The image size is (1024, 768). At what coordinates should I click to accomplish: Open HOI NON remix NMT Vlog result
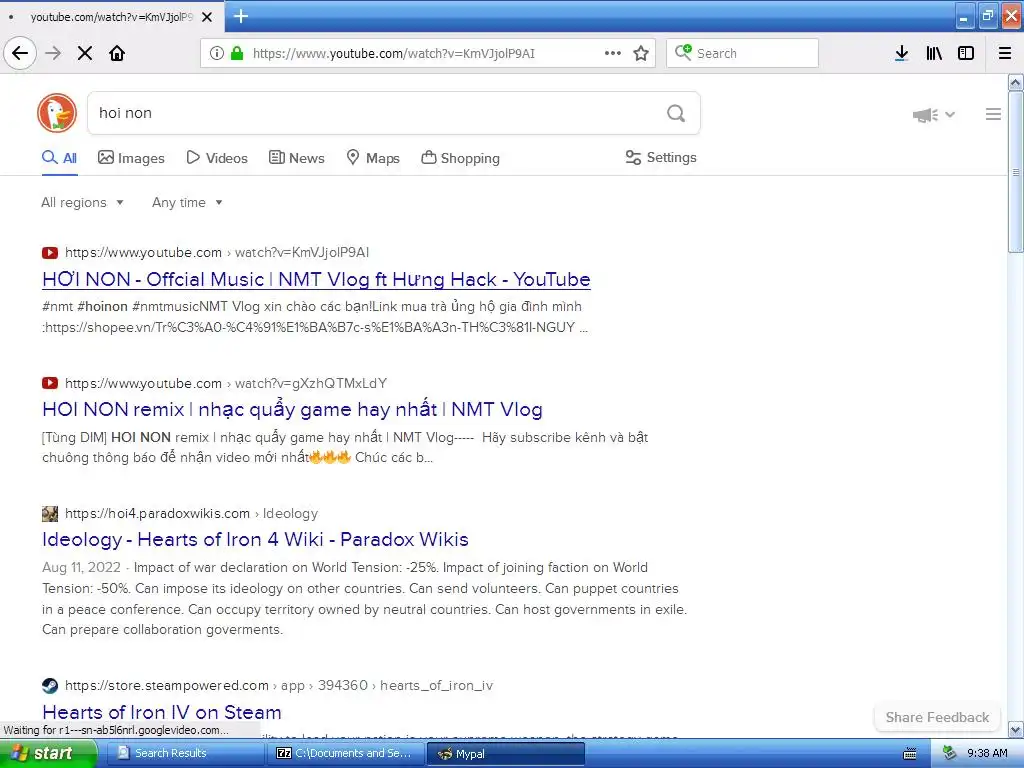pyautogui.click(x=292, y=409)
